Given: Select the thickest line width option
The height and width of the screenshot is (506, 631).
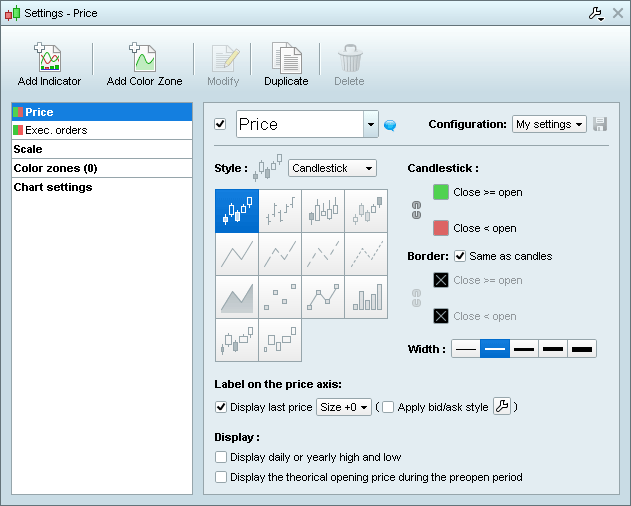Looking at the screenshot, I should pos(581,349).
